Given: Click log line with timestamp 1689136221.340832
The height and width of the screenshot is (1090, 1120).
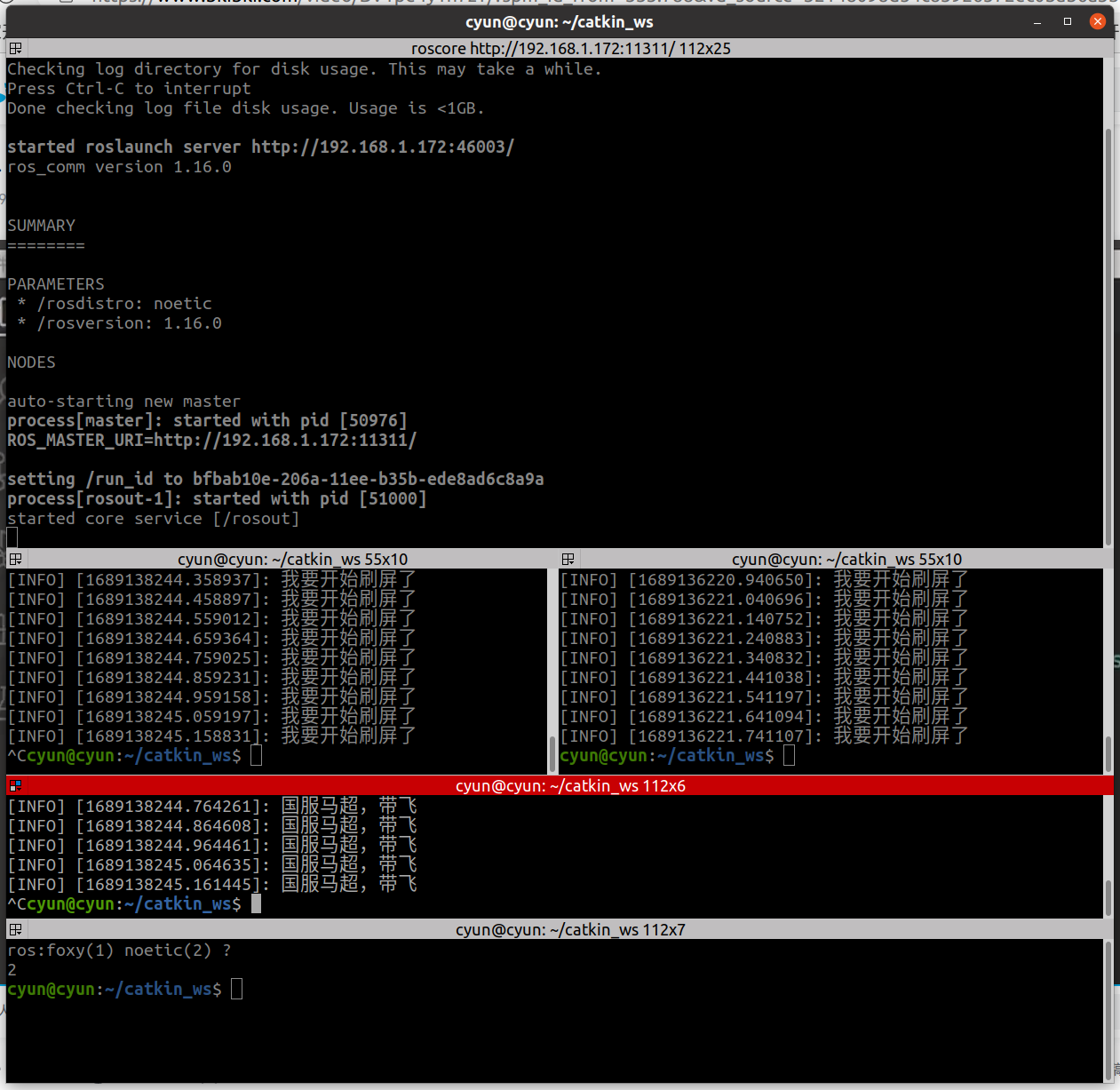Looking at the screenshot, I should tap(764, 657).
